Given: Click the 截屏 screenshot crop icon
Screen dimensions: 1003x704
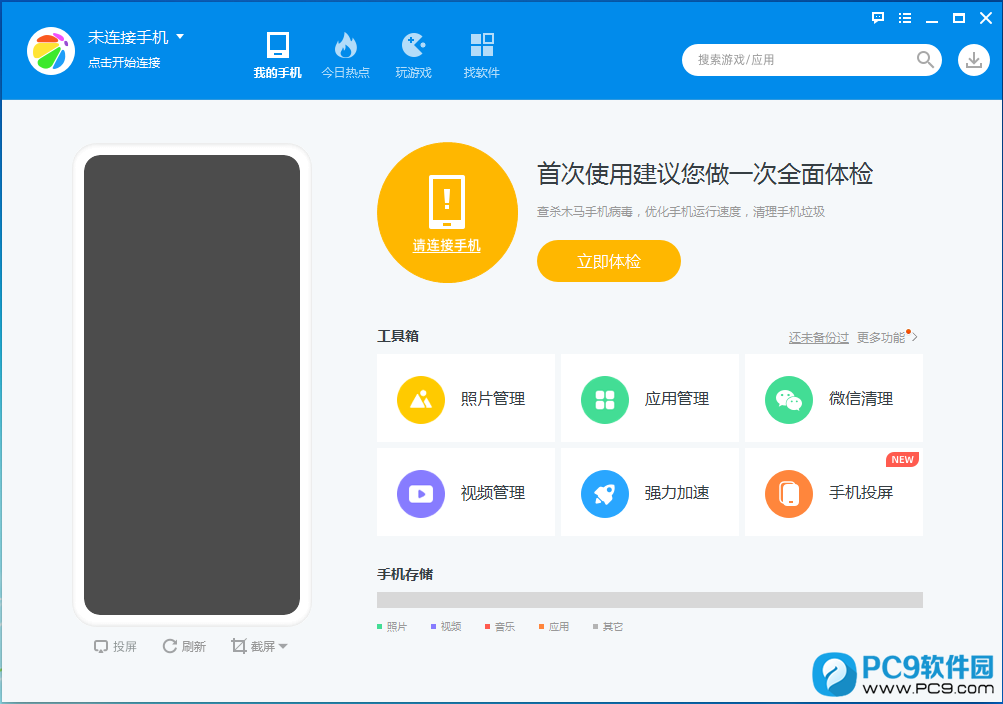Looking at the screenshot, I should [239, 646].
